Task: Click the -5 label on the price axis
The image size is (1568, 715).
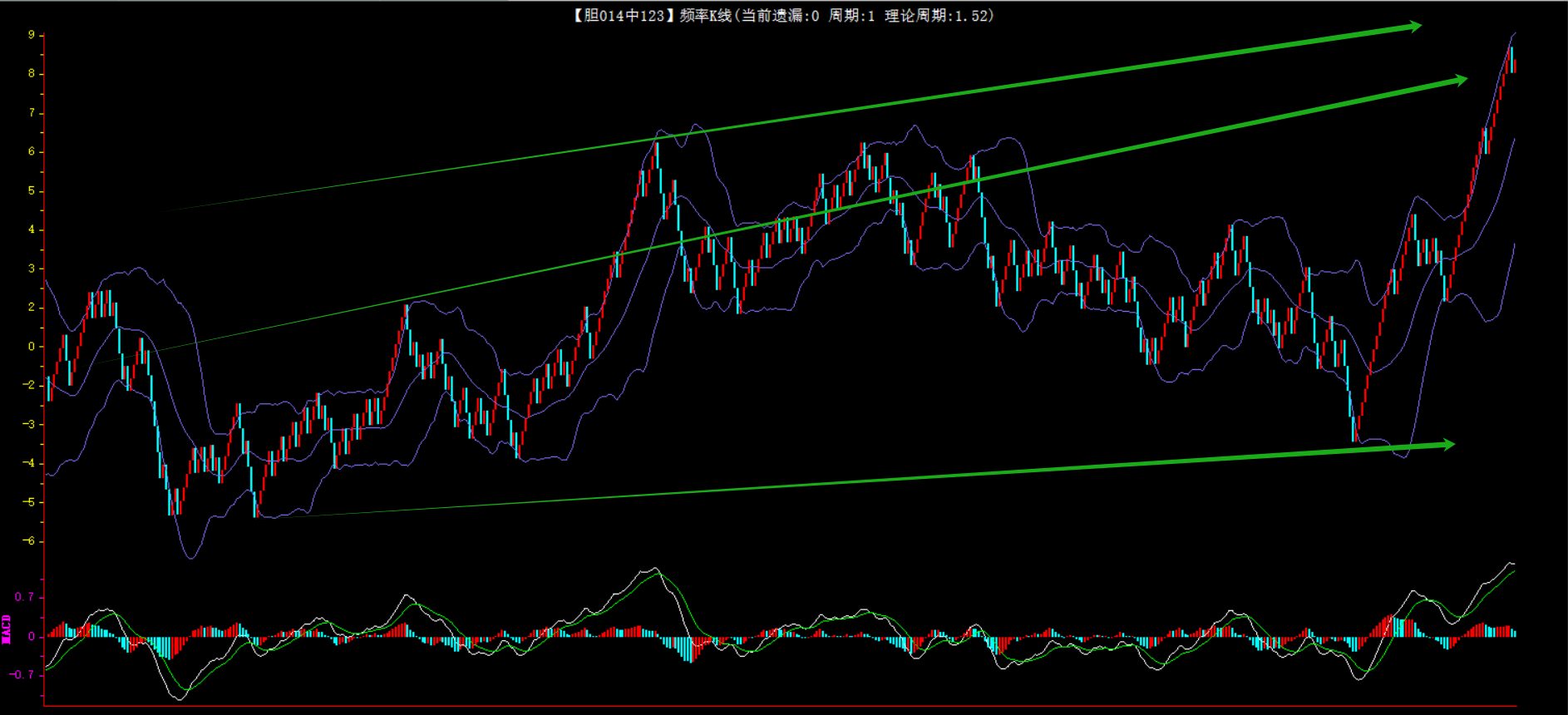Action: (x=29, y=502)
